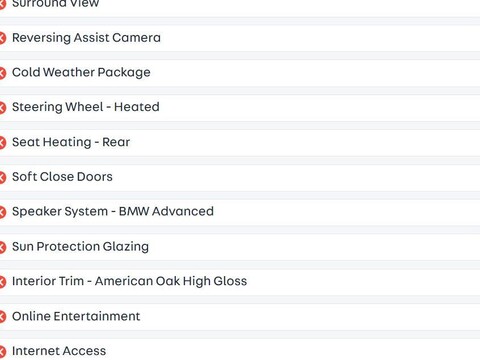This screenshot has height=360, width=480.
Task: Click the Steering Wheel - Heated label
Action: click(x=86, y=107)
